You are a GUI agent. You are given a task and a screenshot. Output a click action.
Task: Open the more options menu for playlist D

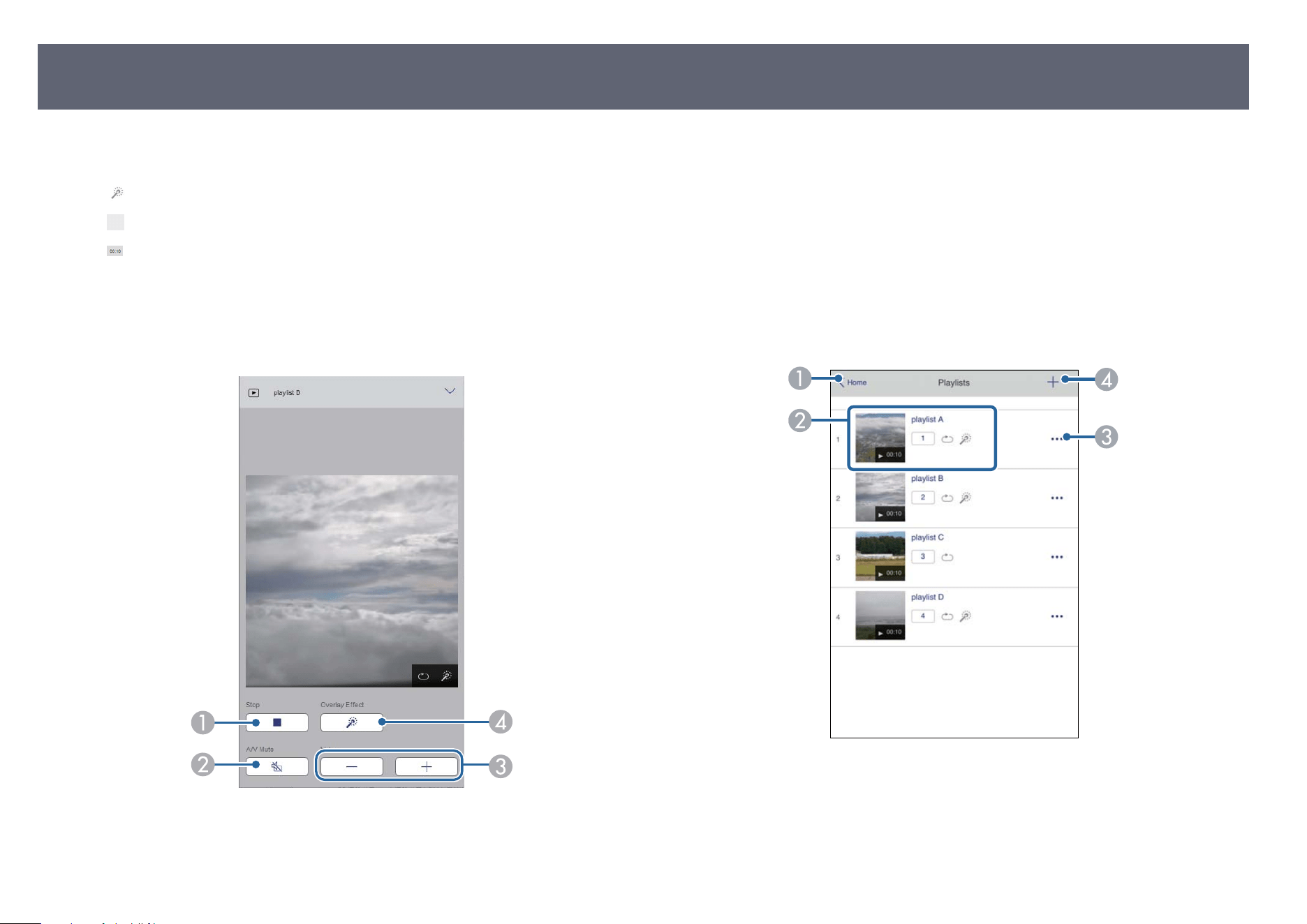coord(1057,616)
